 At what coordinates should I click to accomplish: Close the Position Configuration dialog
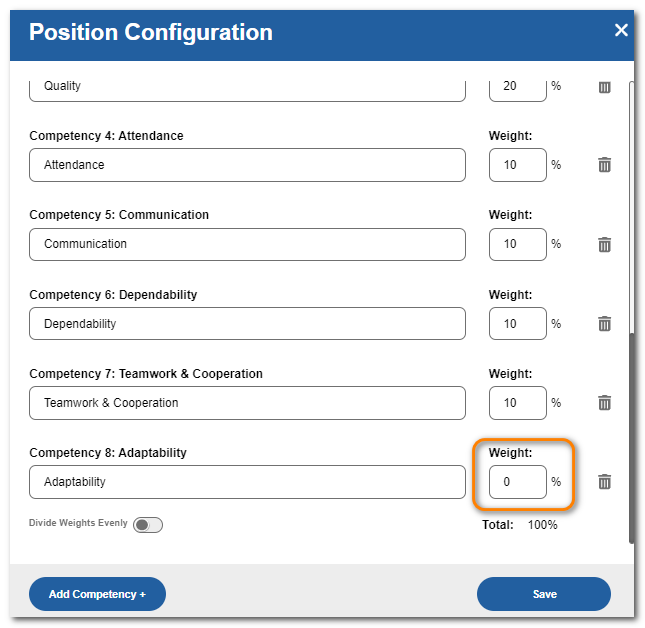click(621, 31)
